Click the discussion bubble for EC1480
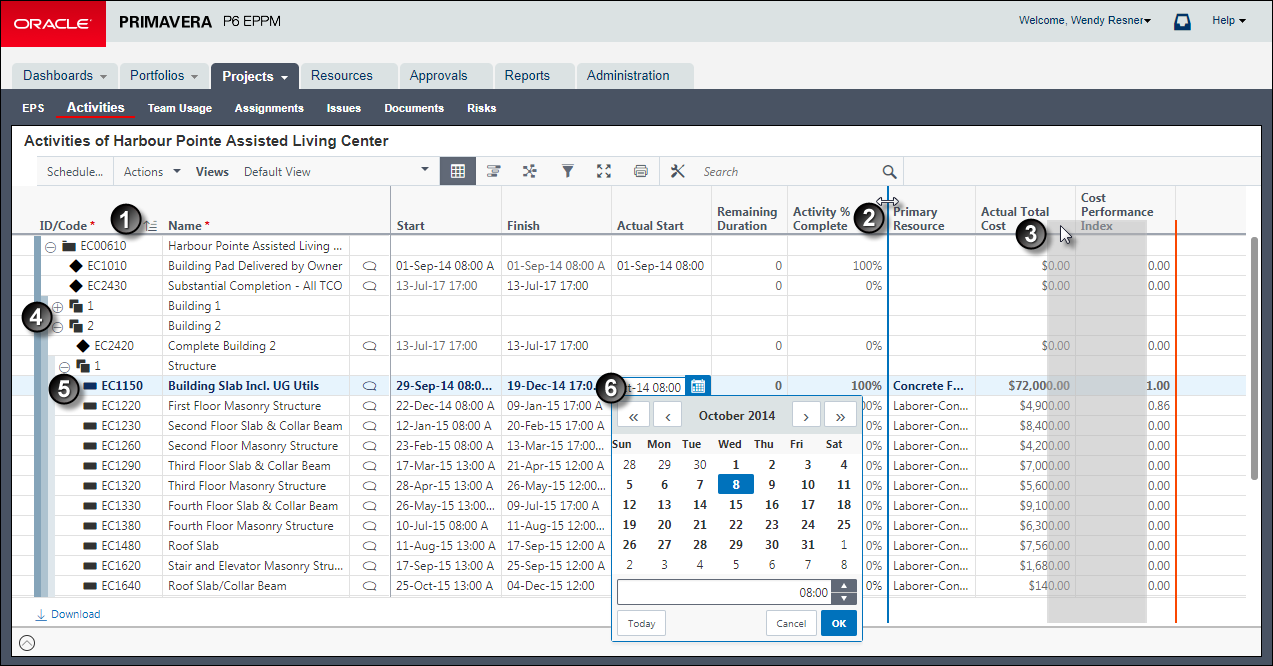 pos(369,546)
